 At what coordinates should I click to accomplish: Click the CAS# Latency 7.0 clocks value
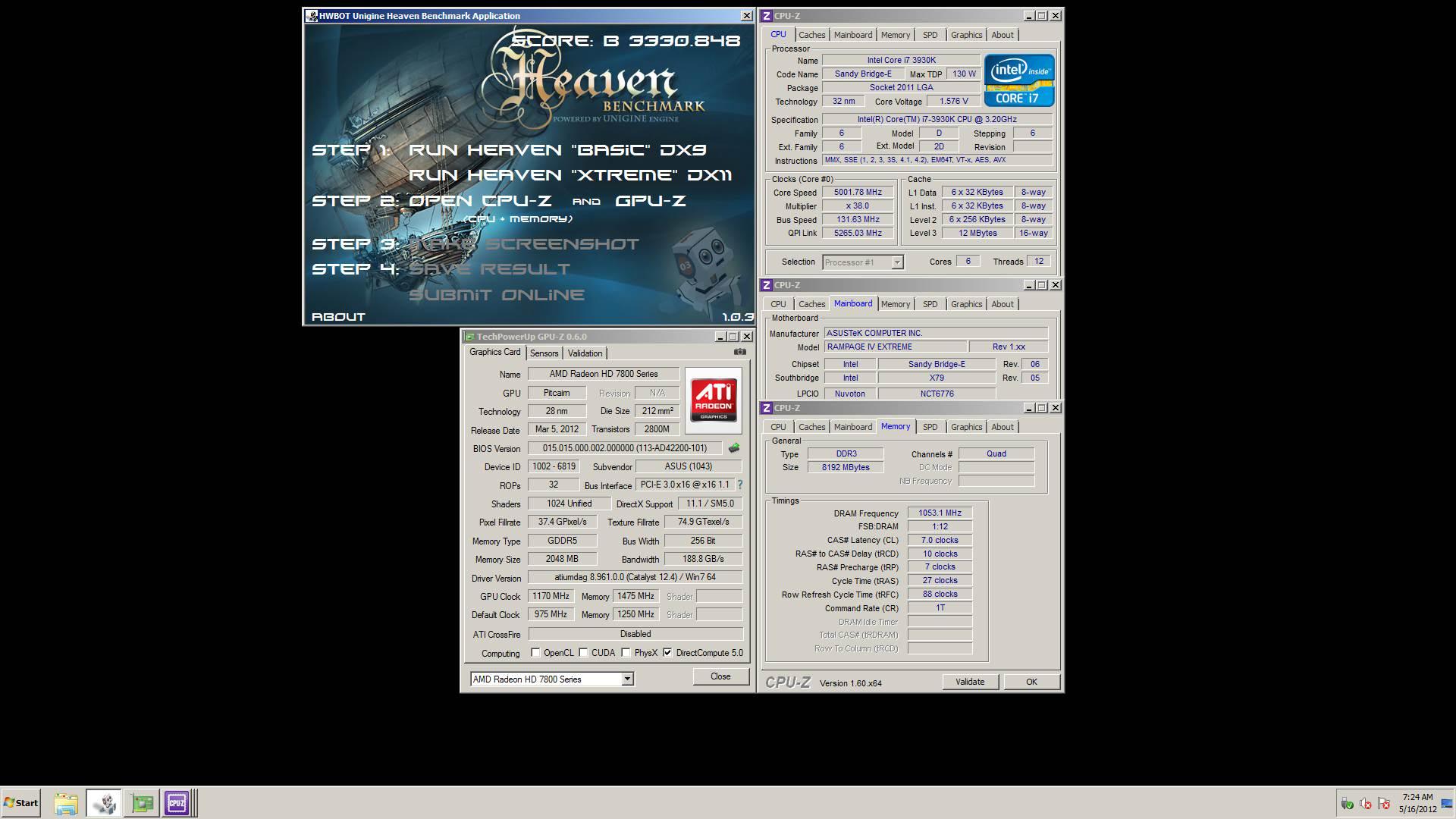coord(940,541)
